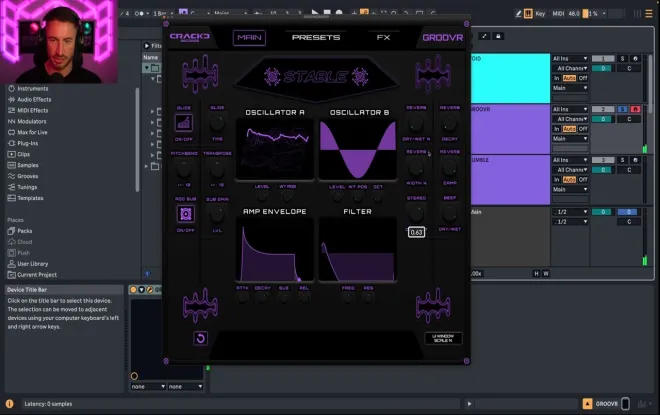
Task: Click the MIDI map button top right
Action: click(x=558, y=13)
